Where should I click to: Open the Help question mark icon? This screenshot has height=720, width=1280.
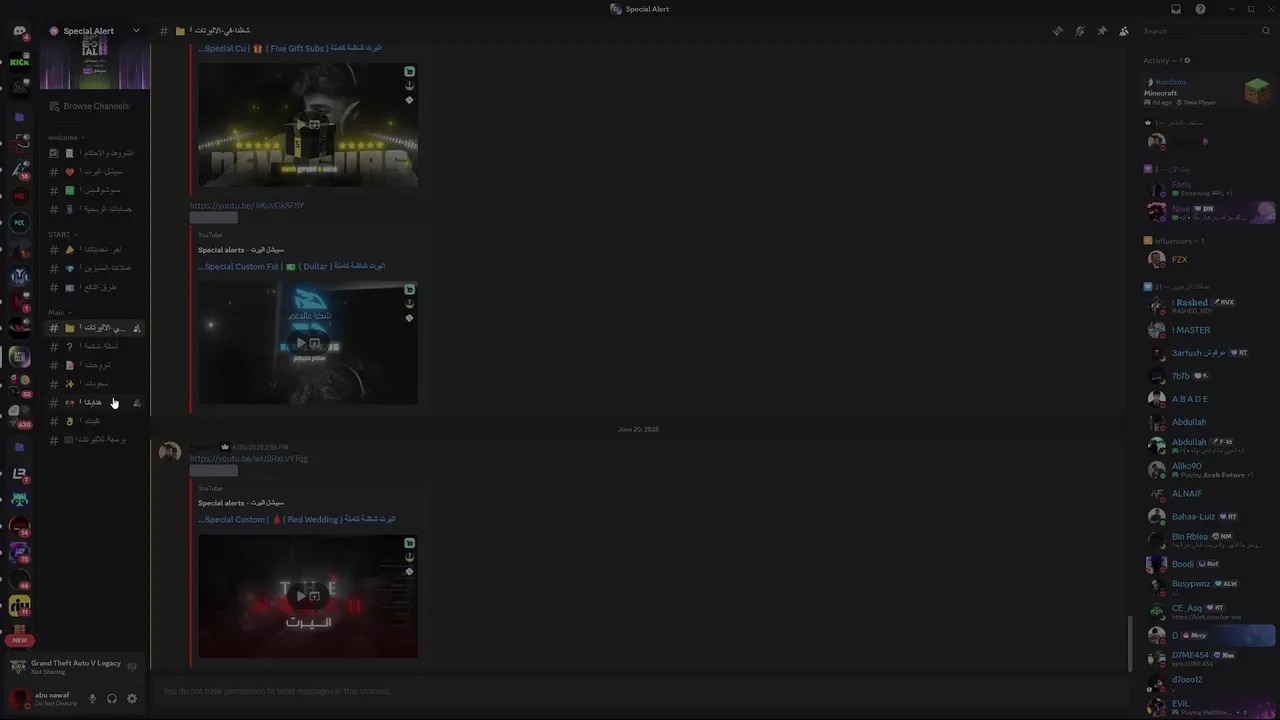point(1200,9)
